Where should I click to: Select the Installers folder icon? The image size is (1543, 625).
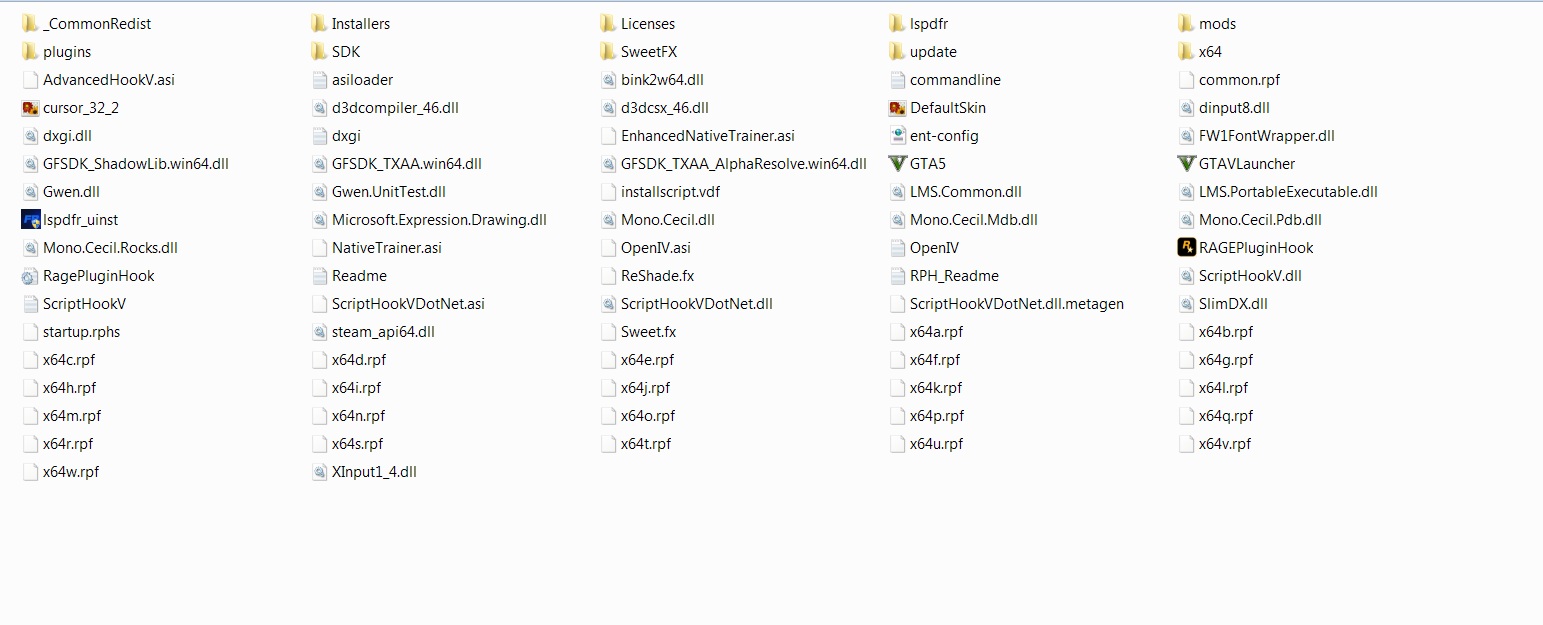[x=319, y=23]
